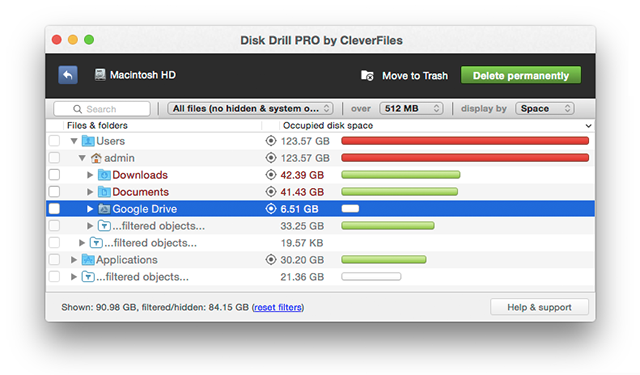
Task: Click the red Users disk usage bar
Action: (x=465, y=141)
